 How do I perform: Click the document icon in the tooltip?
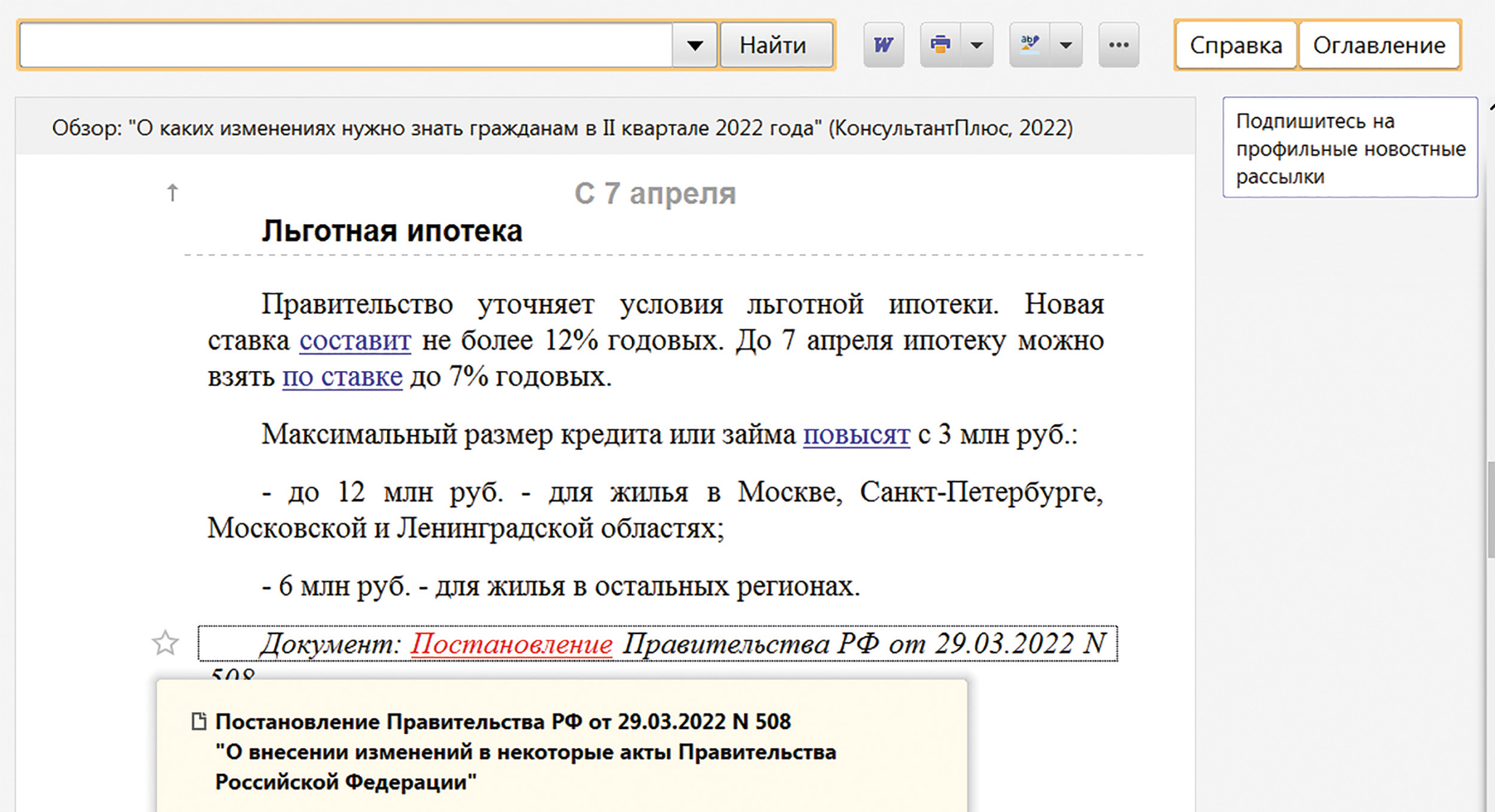199,722
